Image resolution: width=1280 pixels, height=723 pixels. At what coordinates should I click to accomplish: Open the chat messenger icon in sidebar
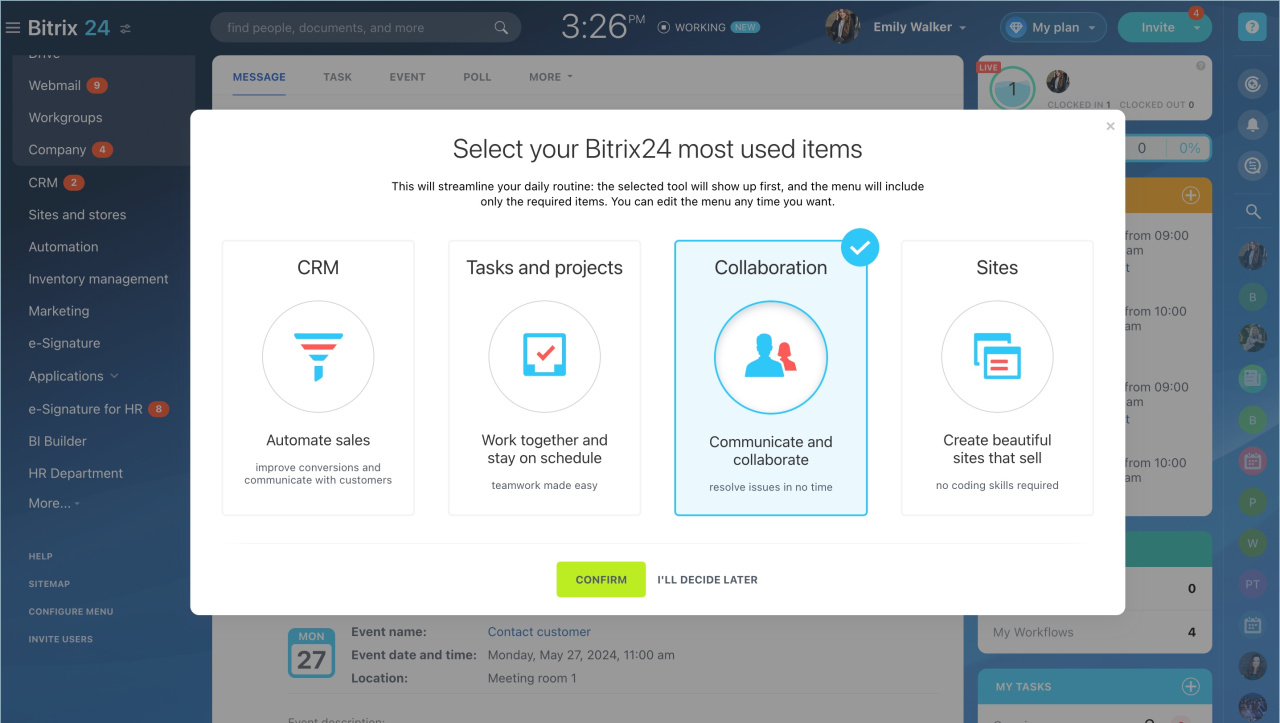pyautogui.click(x=1252, y=166)
